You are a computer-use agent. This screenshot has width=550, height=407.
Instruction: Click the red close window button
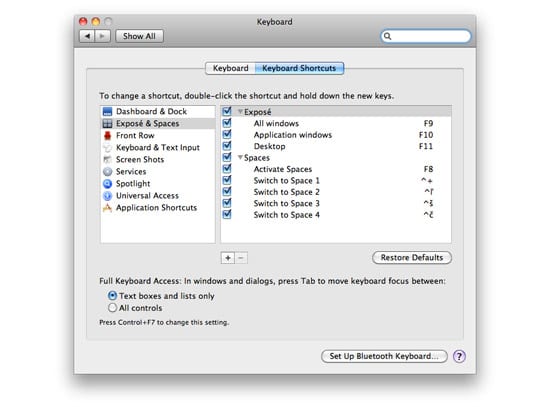83,22
